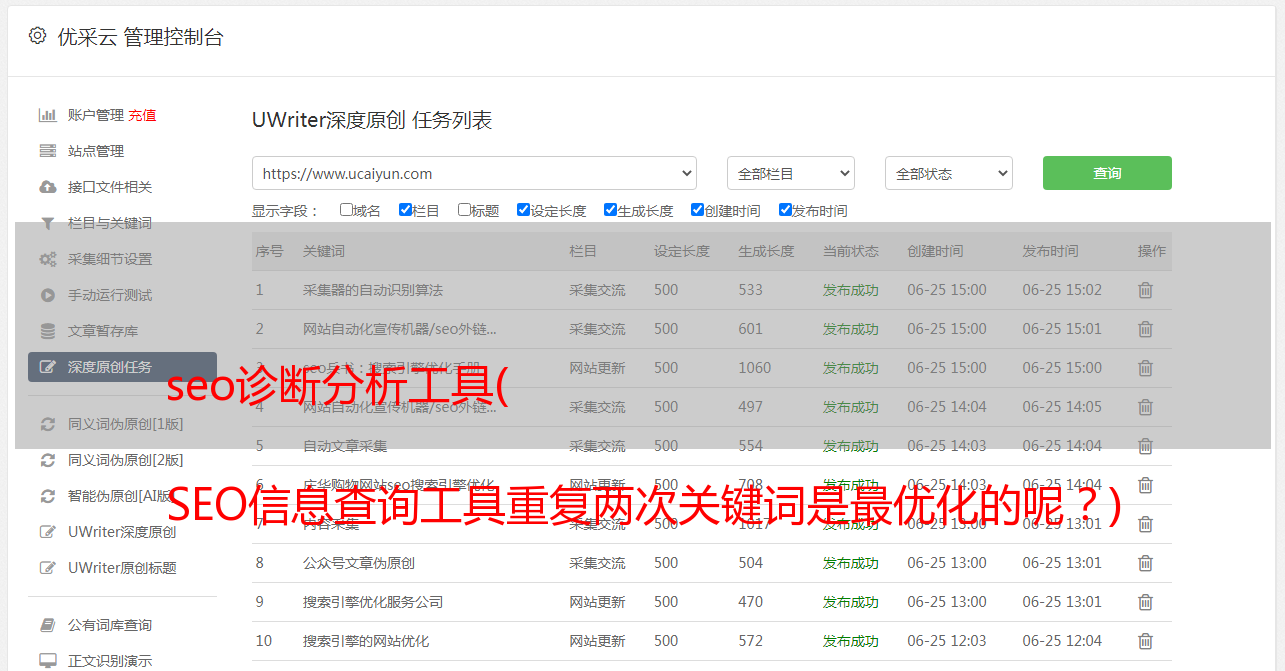
Task: Delete row 9 搜索引擎优化服务公司
Action: (1145, 602)
